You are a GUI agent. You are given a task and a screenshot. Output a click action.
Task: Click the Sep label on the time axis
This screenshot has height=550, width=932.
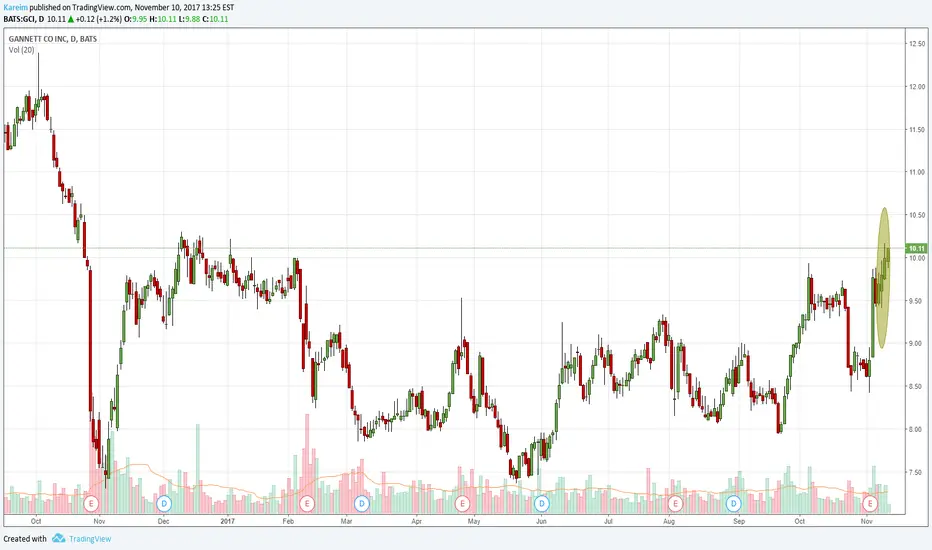click(739, 521)
